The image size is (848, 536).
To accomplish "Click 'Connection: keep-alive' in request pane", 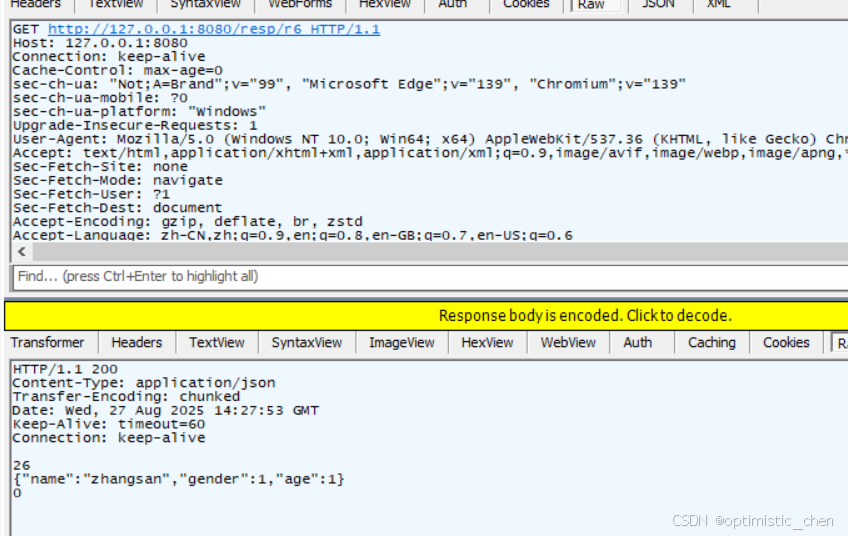I will [x=109, y=57].
